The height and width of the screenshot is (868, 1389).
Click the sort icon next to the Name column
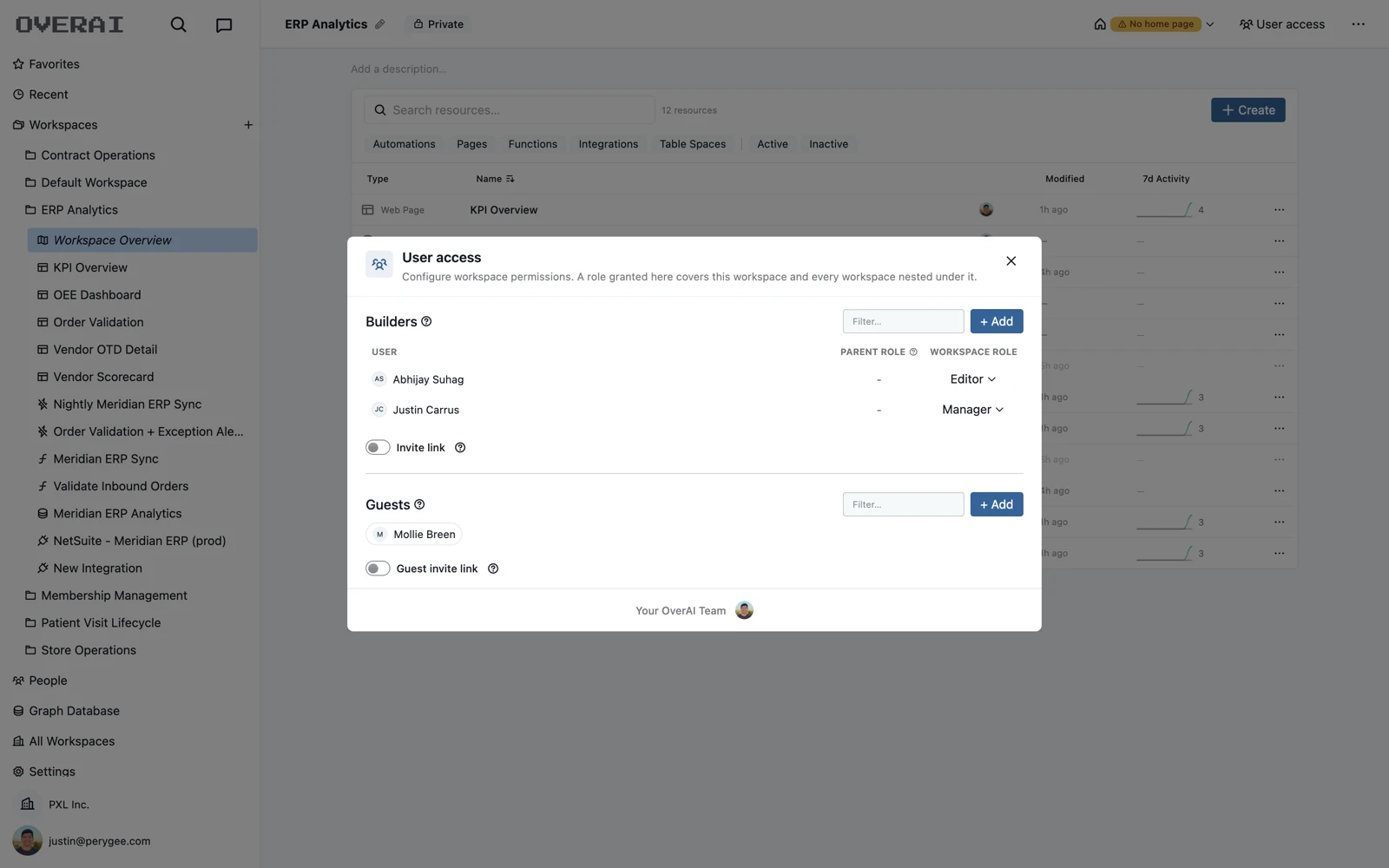click(x=510, y=179)
